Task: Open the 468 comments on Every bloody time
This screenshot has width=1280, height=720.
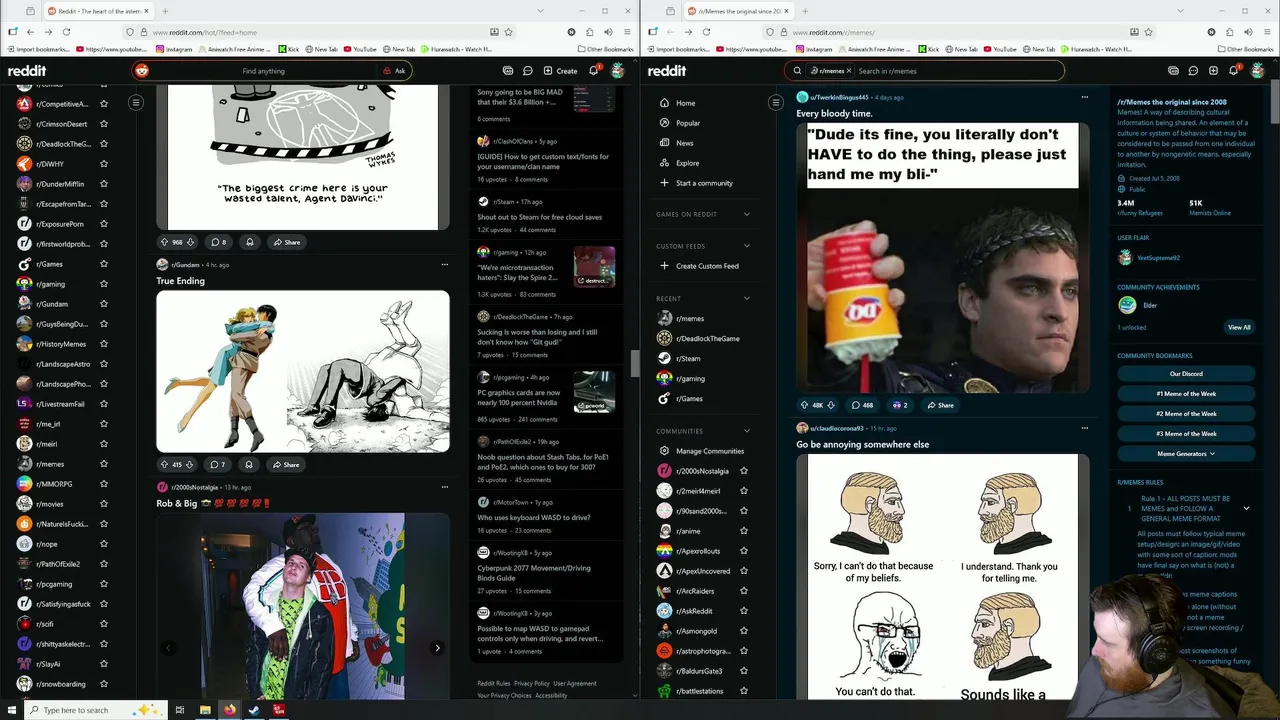Action: (862, 405)
